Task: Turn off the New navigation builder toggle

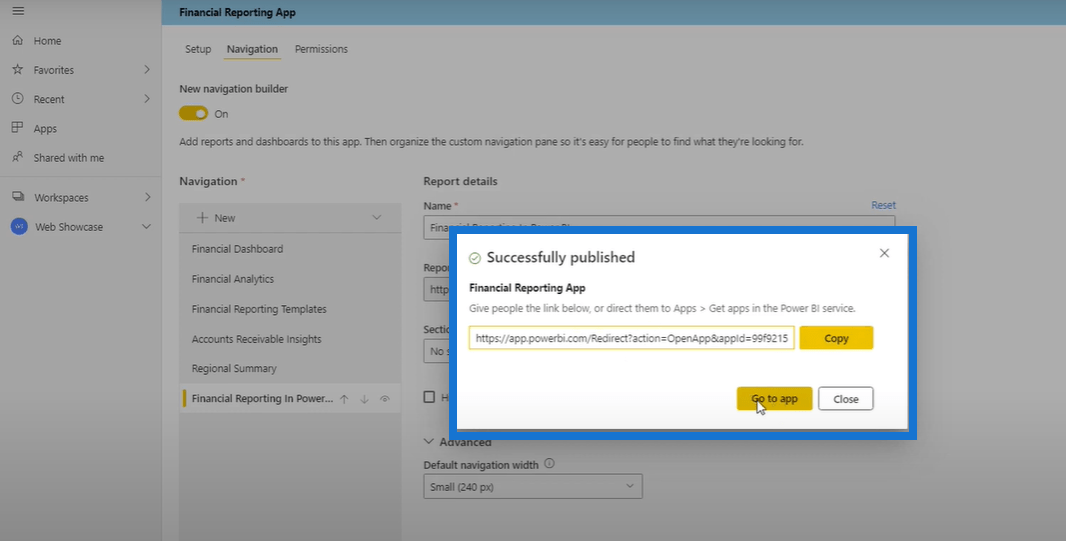Action: tap(193, 114)
